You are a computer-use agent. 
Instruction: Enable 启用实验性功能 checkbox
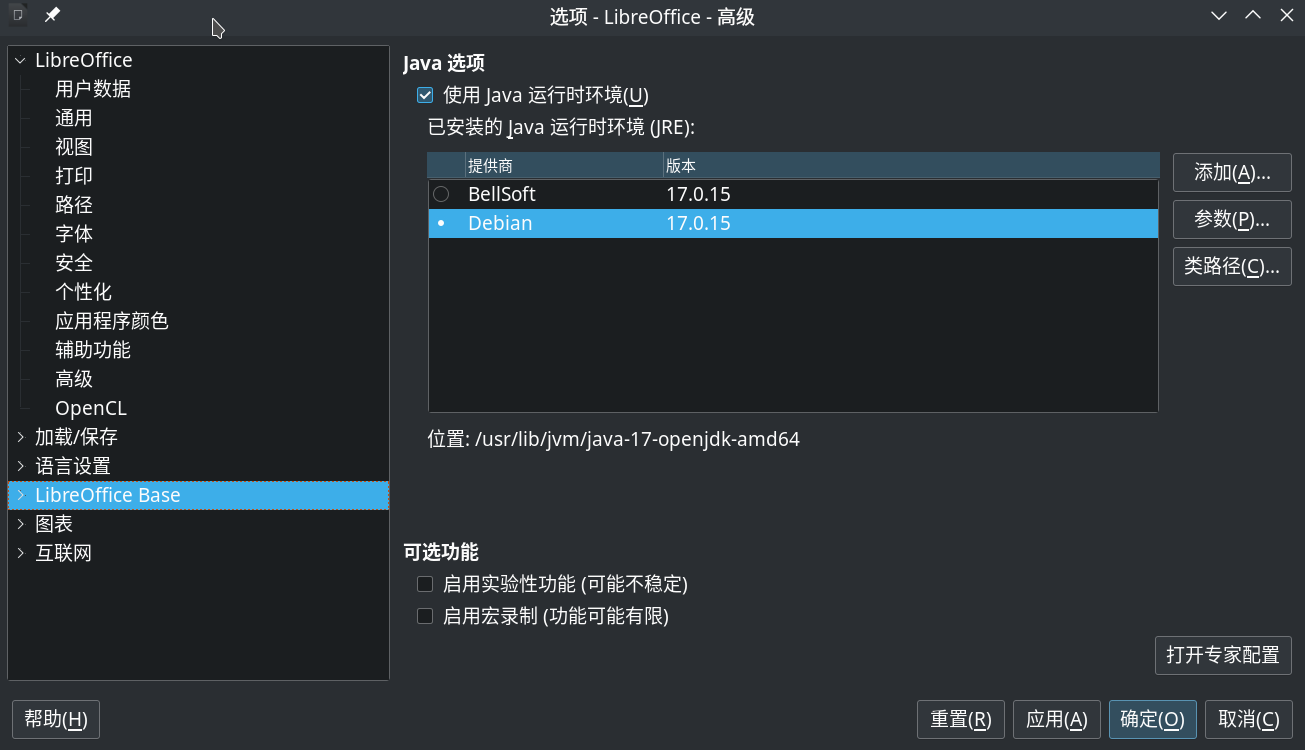click(425, 584)
